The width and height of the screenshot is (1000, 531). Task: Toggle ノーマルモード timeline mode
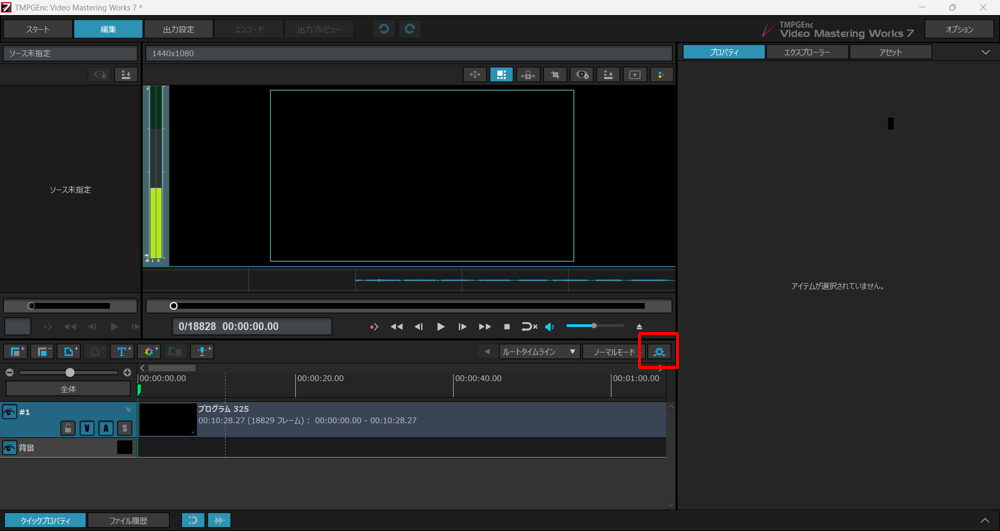[614, 352]
